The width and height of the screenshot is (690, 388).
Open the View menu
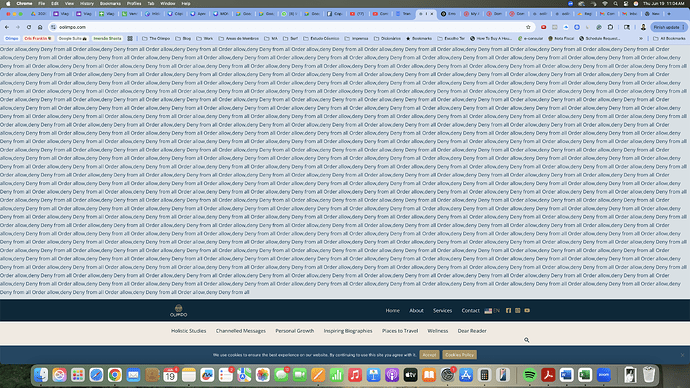click(69, 4)
